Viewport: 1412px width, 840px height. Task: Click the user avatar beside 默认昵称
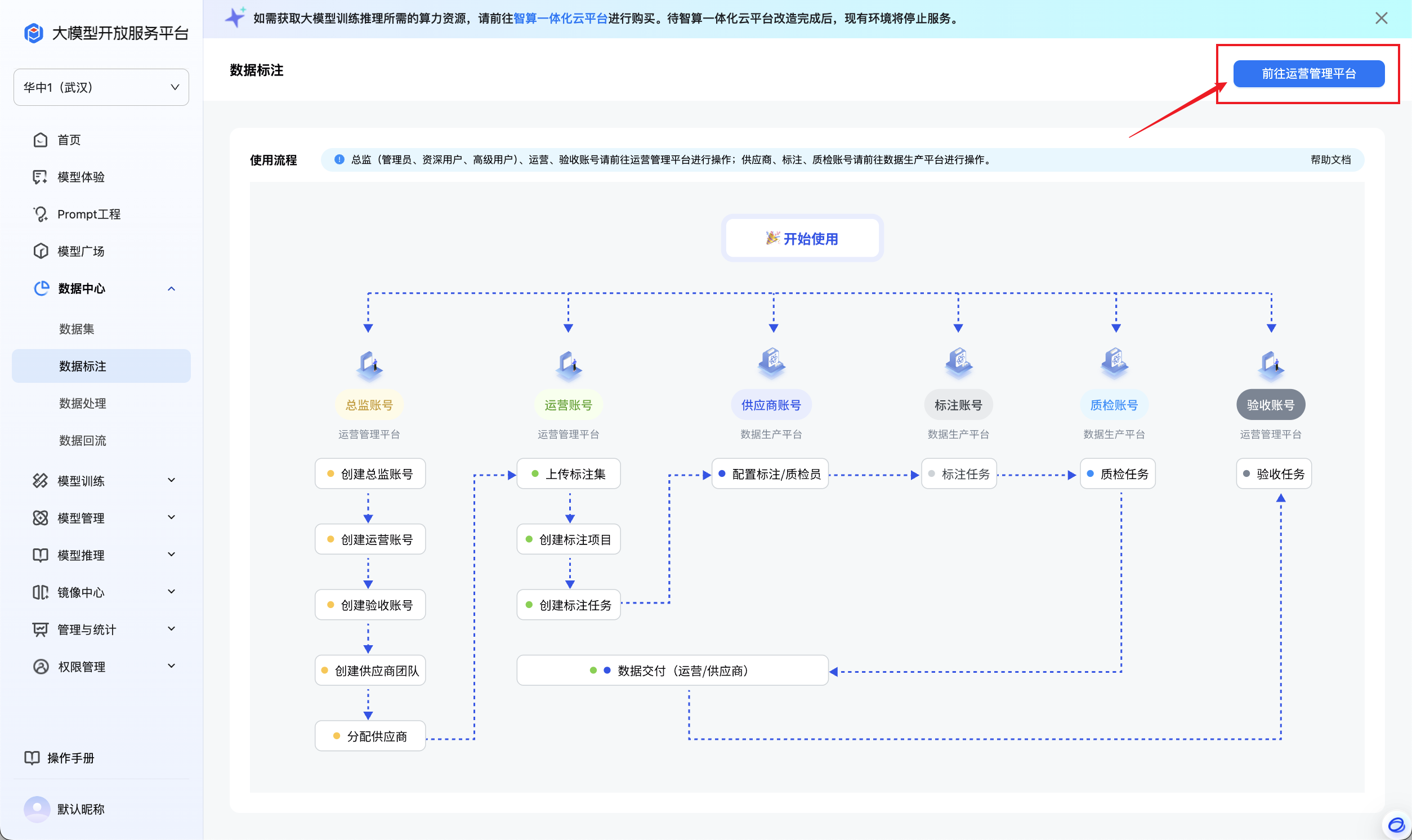pos(37,809)
